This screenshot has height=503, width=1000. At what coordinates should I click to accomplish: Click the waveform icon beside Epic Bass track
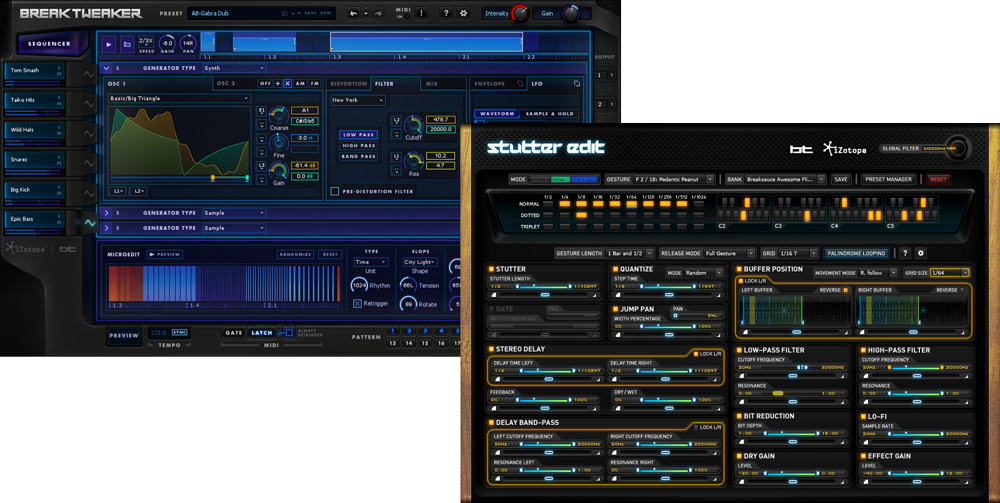(89, 223)
